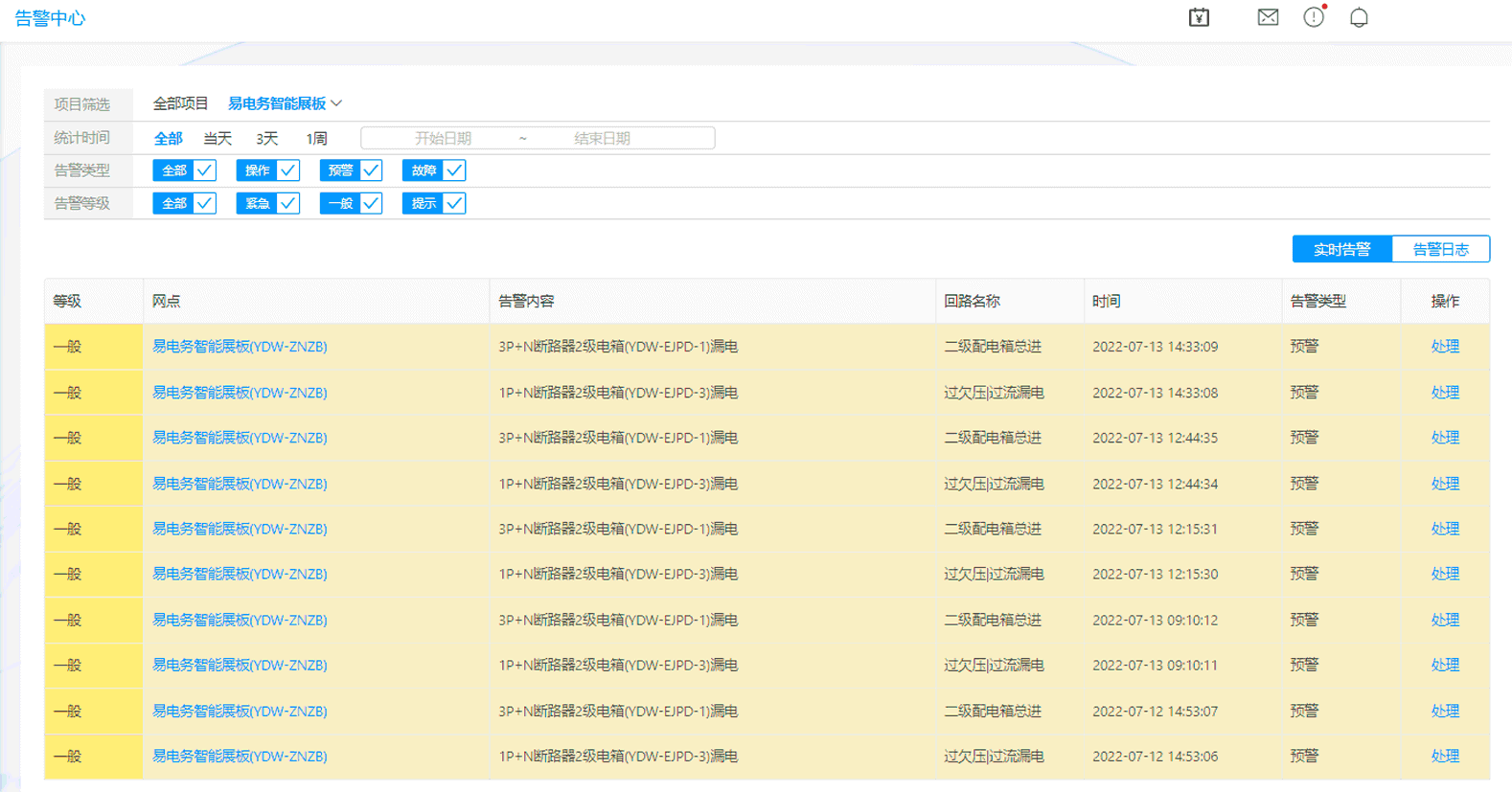Open the site link in the 12:44:34 row
The height and width of the screenshot is (792, 1512).
(x=240, y=484)
